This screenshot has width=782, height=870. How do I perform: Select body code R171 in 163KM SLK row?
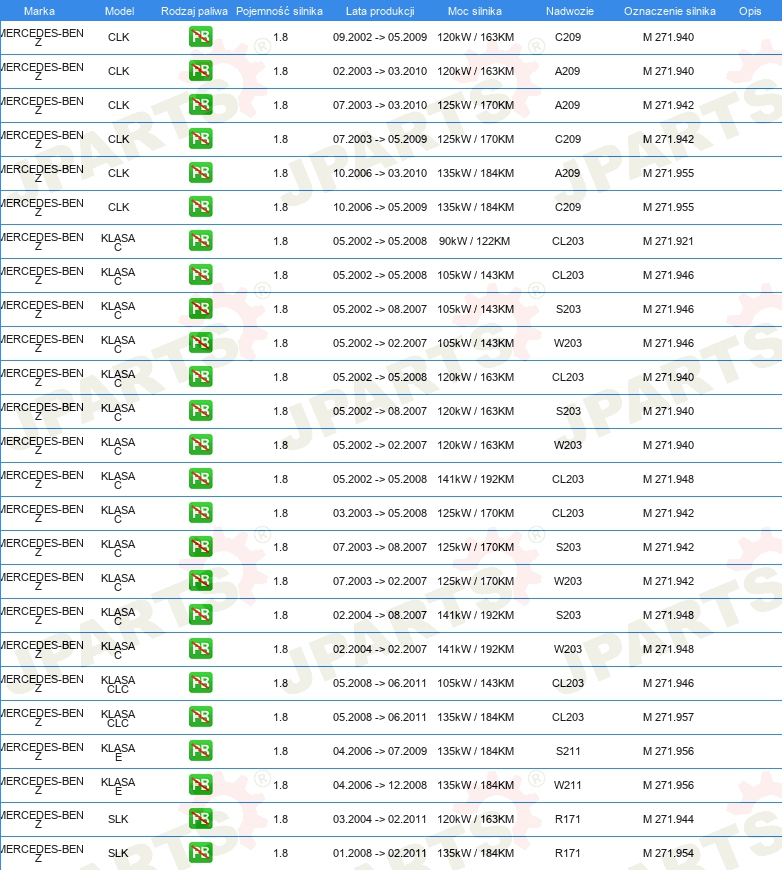568,819
